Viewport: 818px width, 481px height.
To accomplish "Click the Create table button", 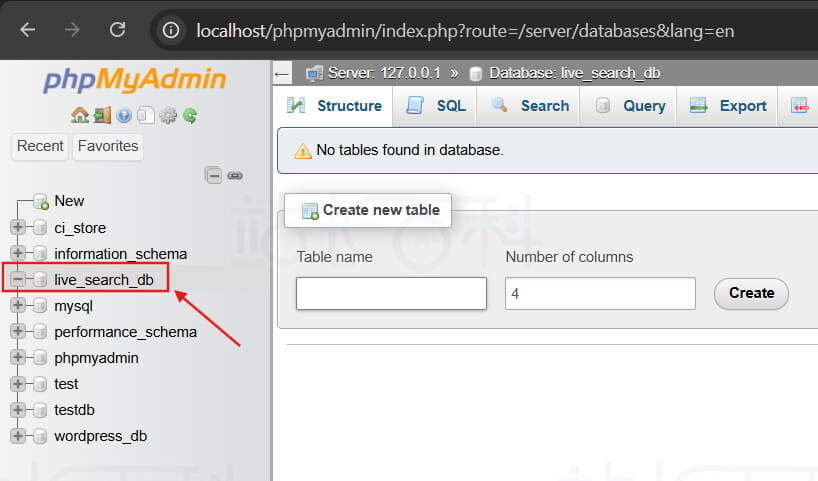I will pos(751,293).
